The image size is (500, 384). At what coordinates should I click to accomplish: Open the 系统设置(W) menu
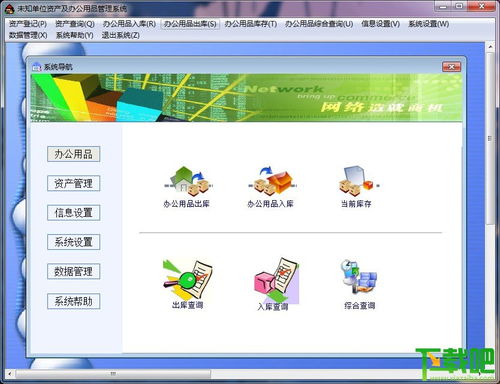[429, 24]
